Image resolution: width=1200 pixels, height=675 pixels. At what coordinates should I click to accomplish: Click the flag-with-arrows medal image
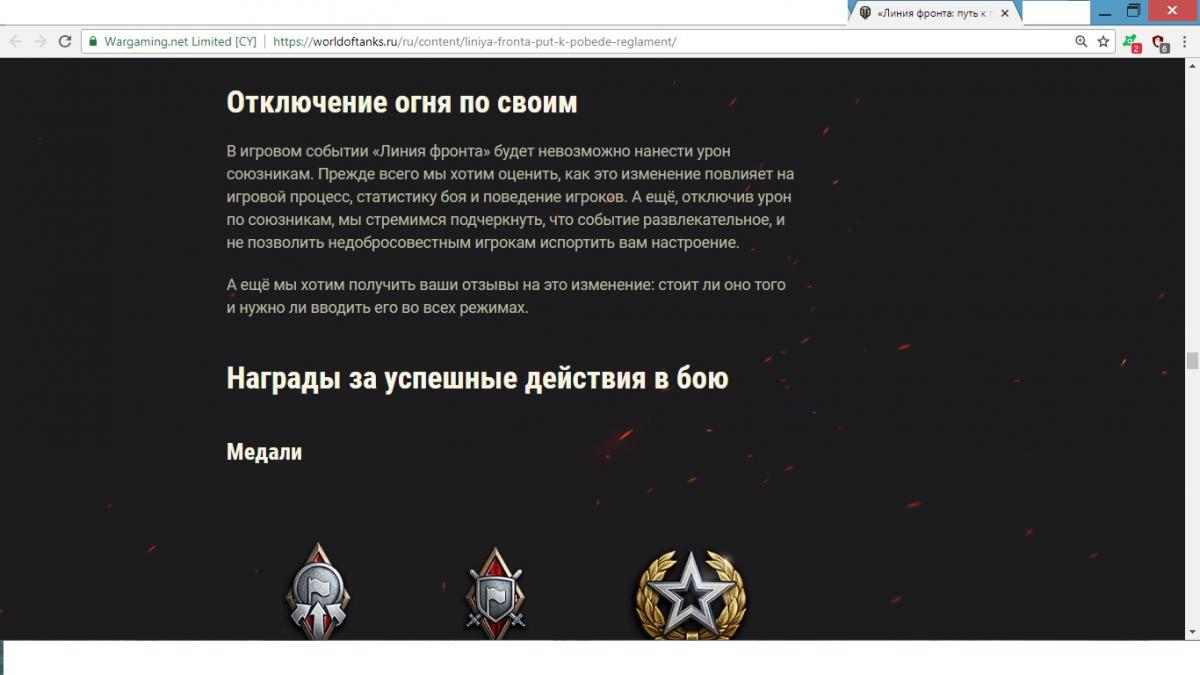319,592
